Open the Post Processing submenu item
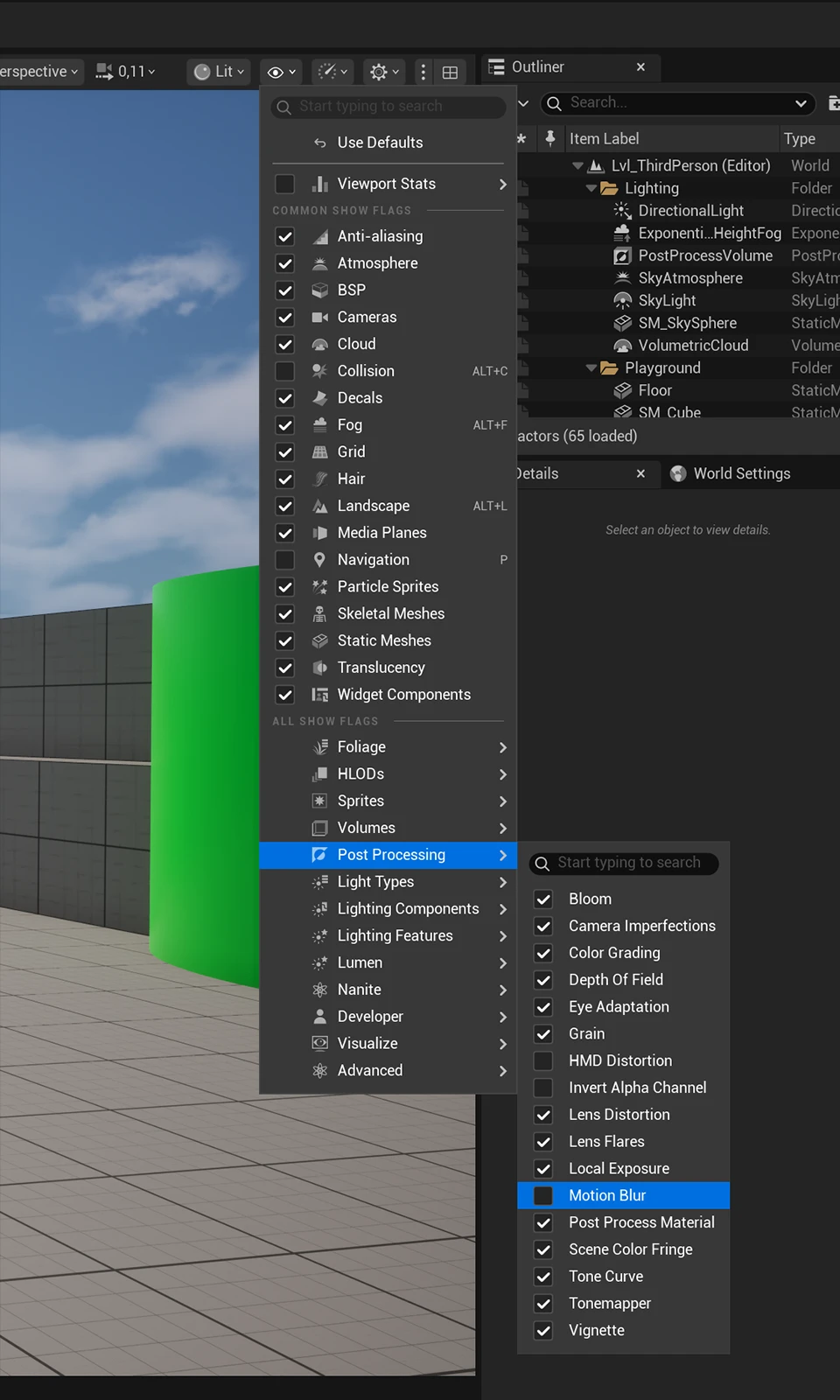The width and height of the screenshot is (840, 1400). (x=388, y=855)
